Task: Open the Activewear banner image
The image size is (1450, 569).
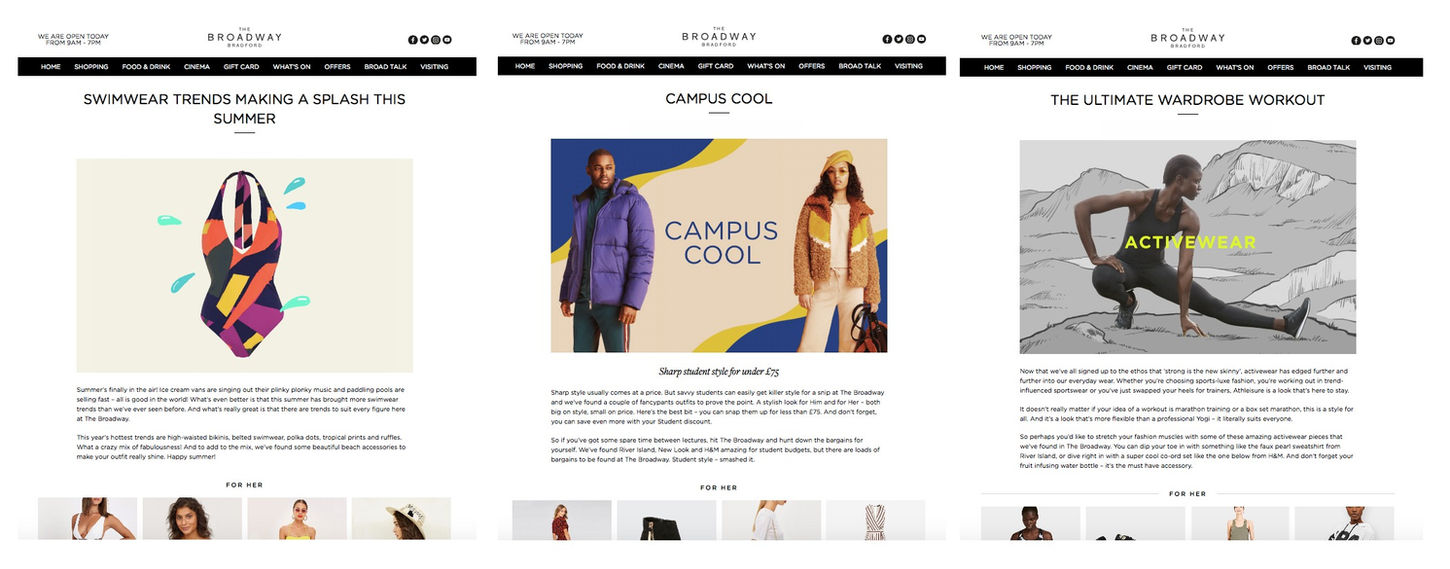Action: [x=1188, y=247]
